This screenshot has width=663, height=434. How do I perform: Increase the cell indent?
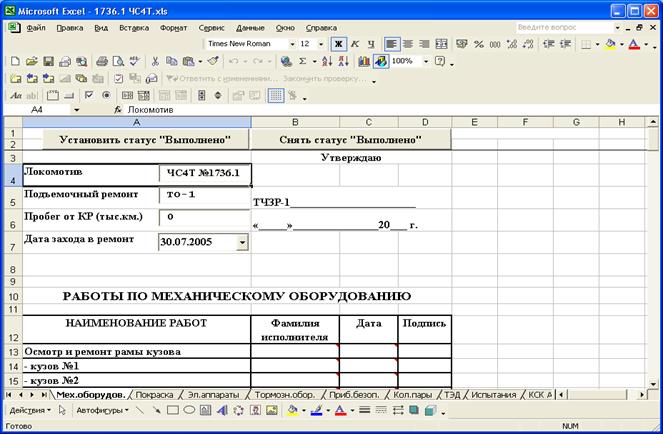pyautogui.click(x=565, y=44)
